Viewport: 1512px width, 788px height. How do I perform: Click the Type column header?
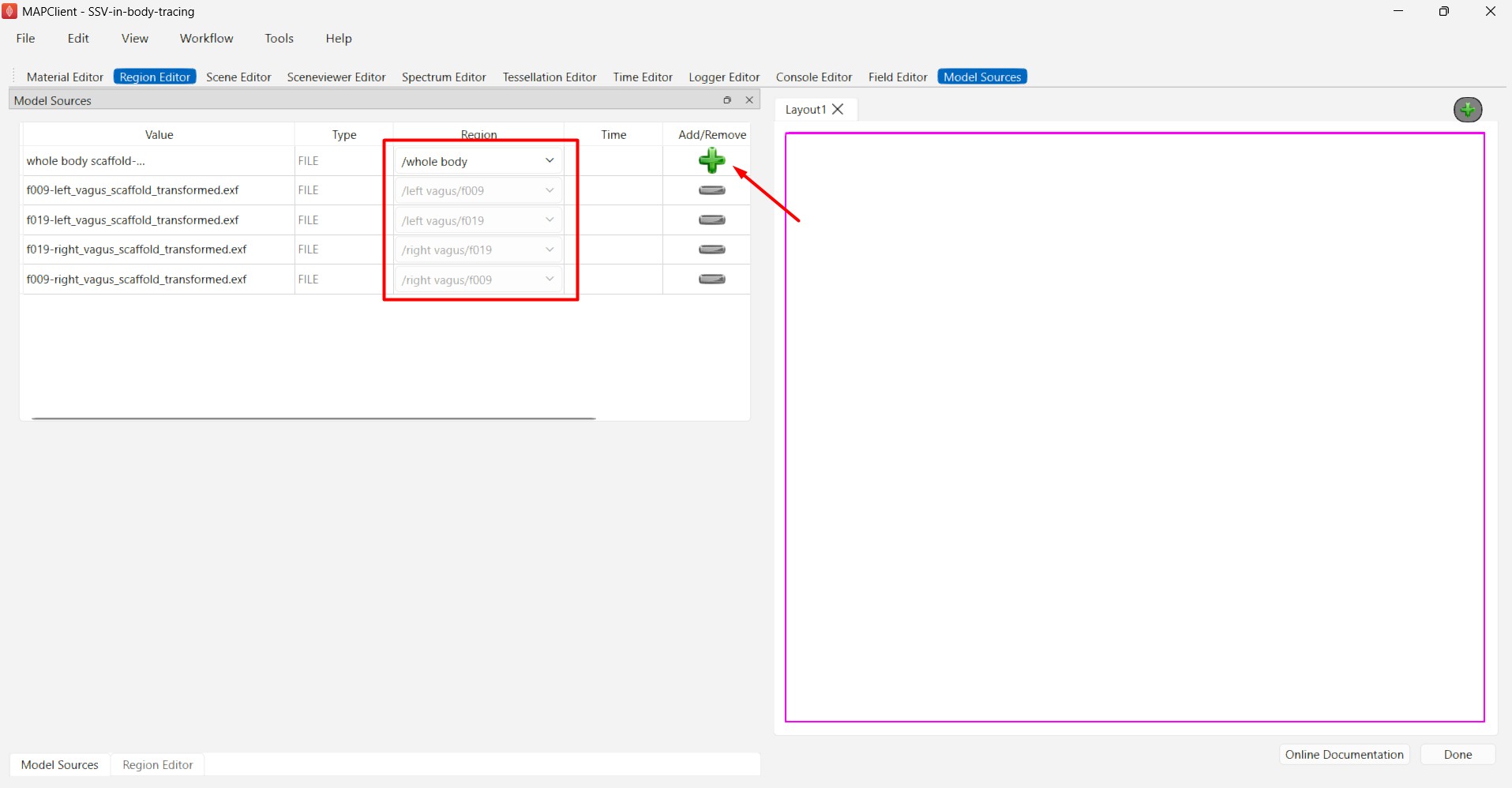click(x=344, y=134)
